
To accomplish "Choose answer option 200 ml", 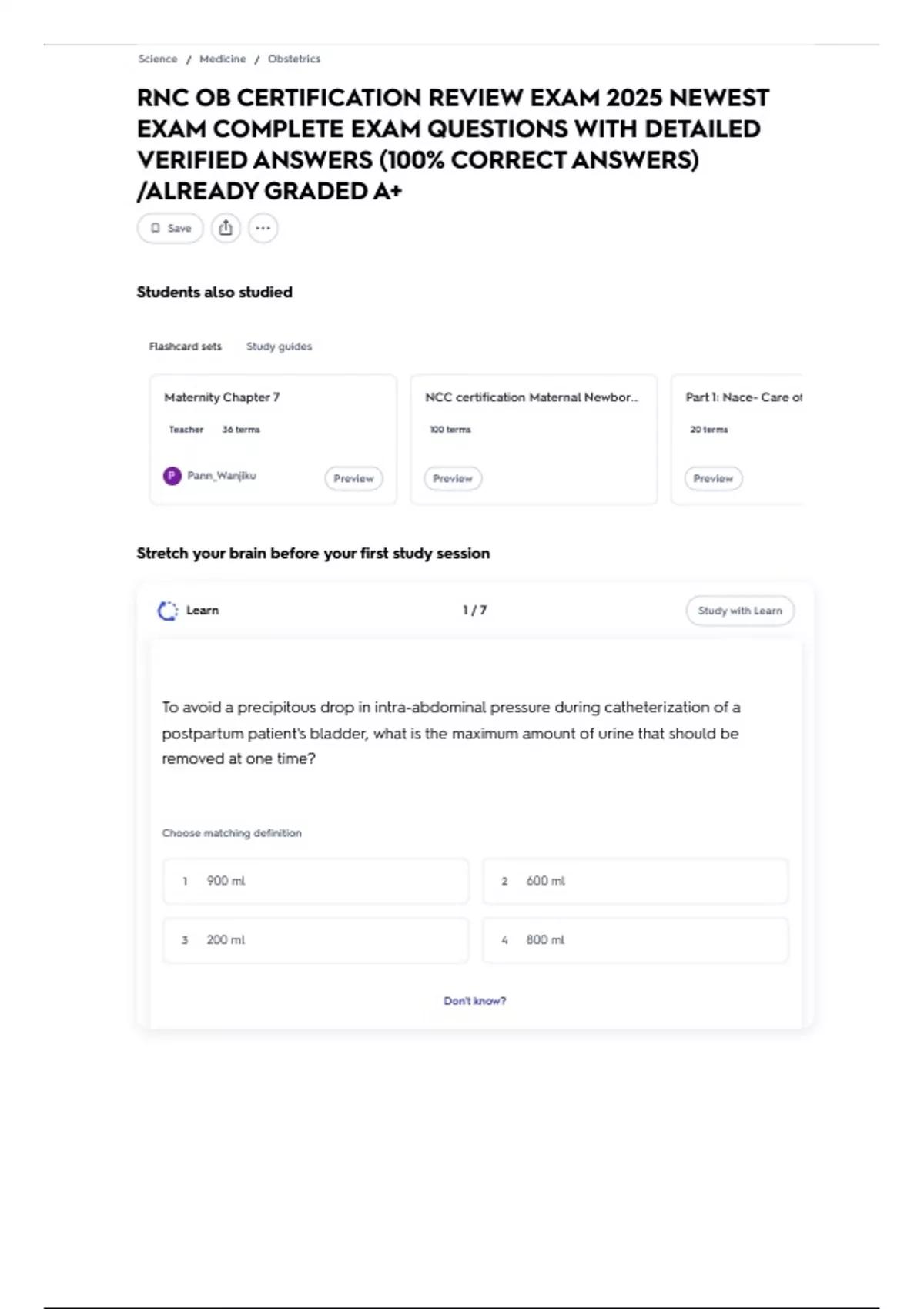I will pos(316,940).
